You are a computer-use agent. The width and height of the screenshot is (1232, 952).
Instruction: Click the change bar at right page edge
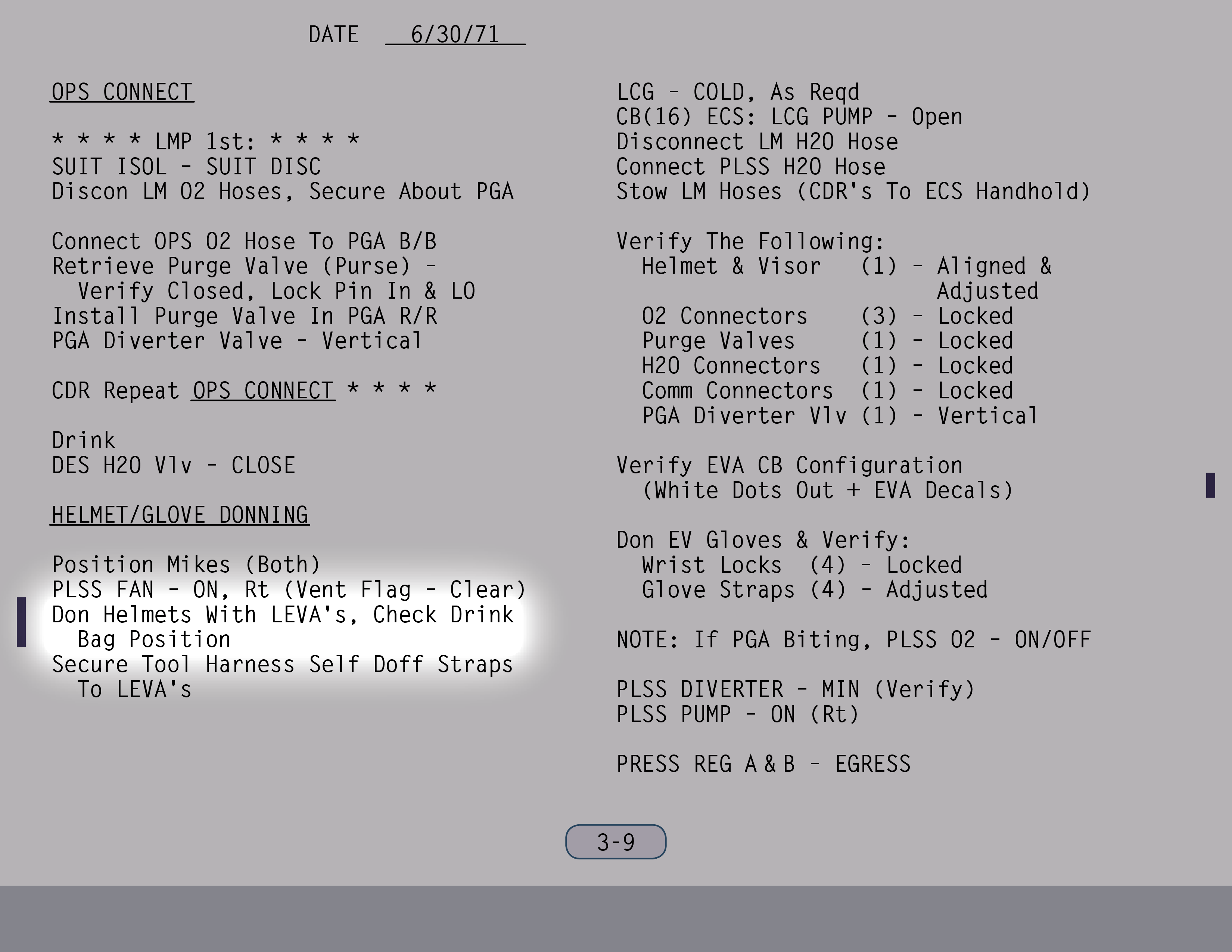1210,485
